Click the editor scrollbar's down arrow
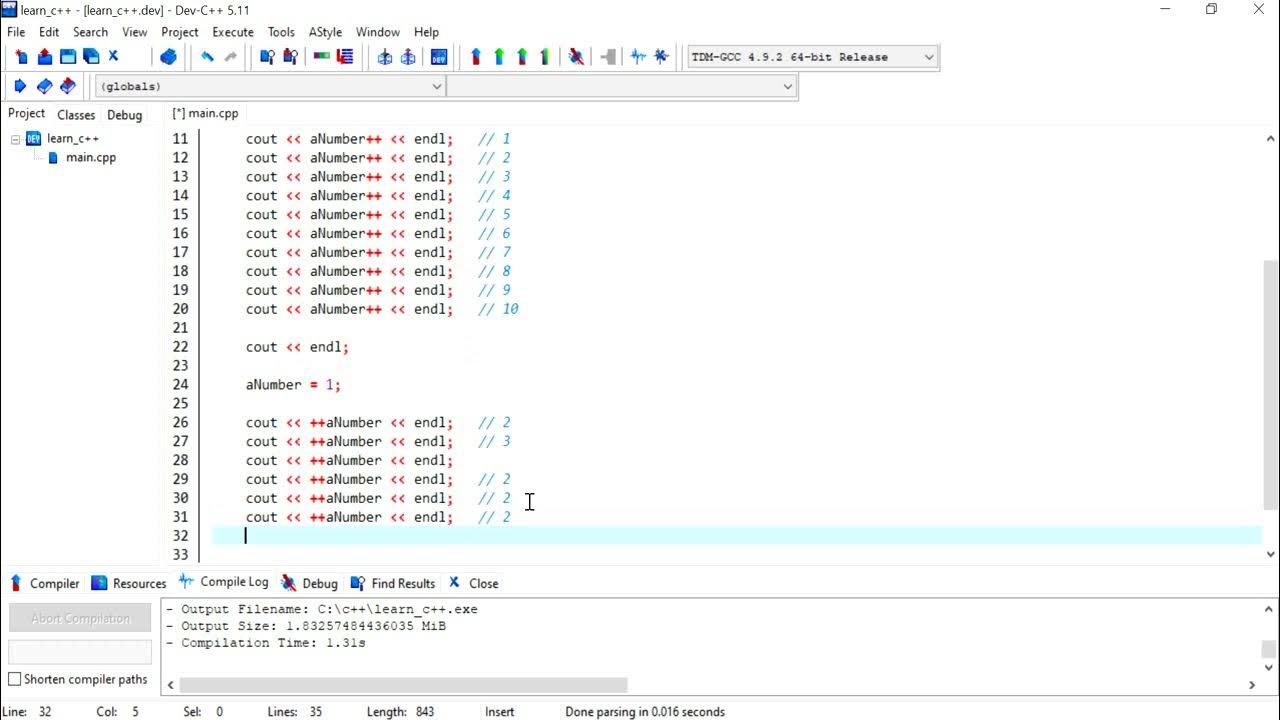The height and width of the screenshot is (720, 1280). [1271, 554]
